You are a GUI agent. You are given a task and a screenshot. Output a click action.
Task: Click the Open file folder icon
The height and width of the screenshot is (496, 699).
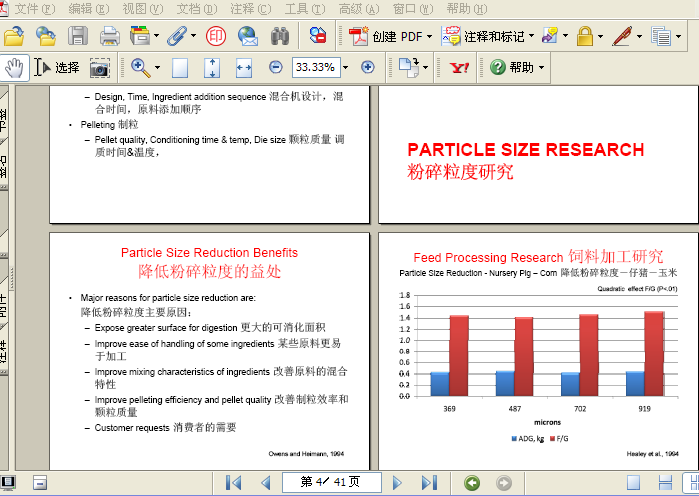[13, 37]
